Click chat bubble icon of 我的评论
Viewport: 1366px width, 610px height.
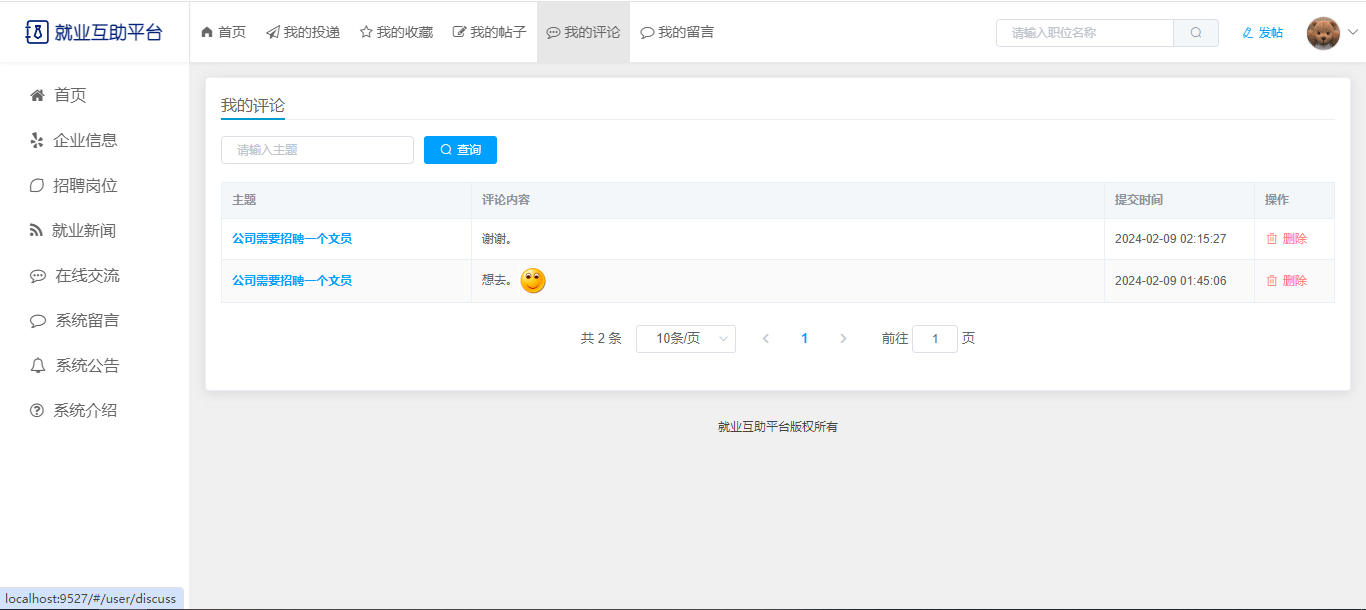(553, 32)
